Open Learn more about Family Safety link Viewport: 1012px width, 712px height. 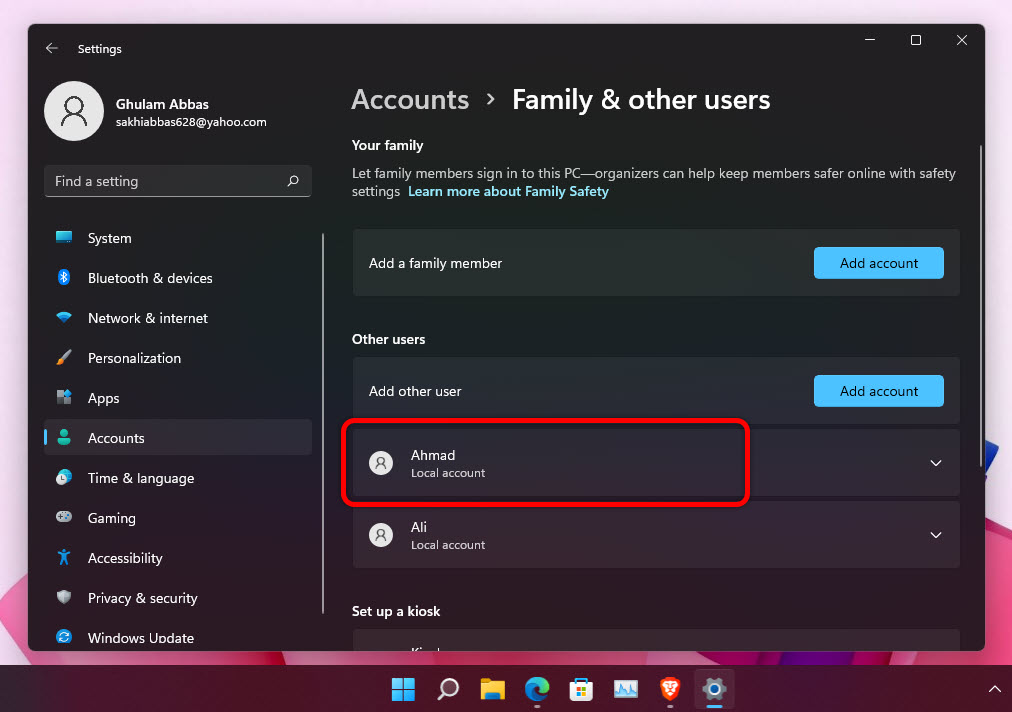coord(508,191)
